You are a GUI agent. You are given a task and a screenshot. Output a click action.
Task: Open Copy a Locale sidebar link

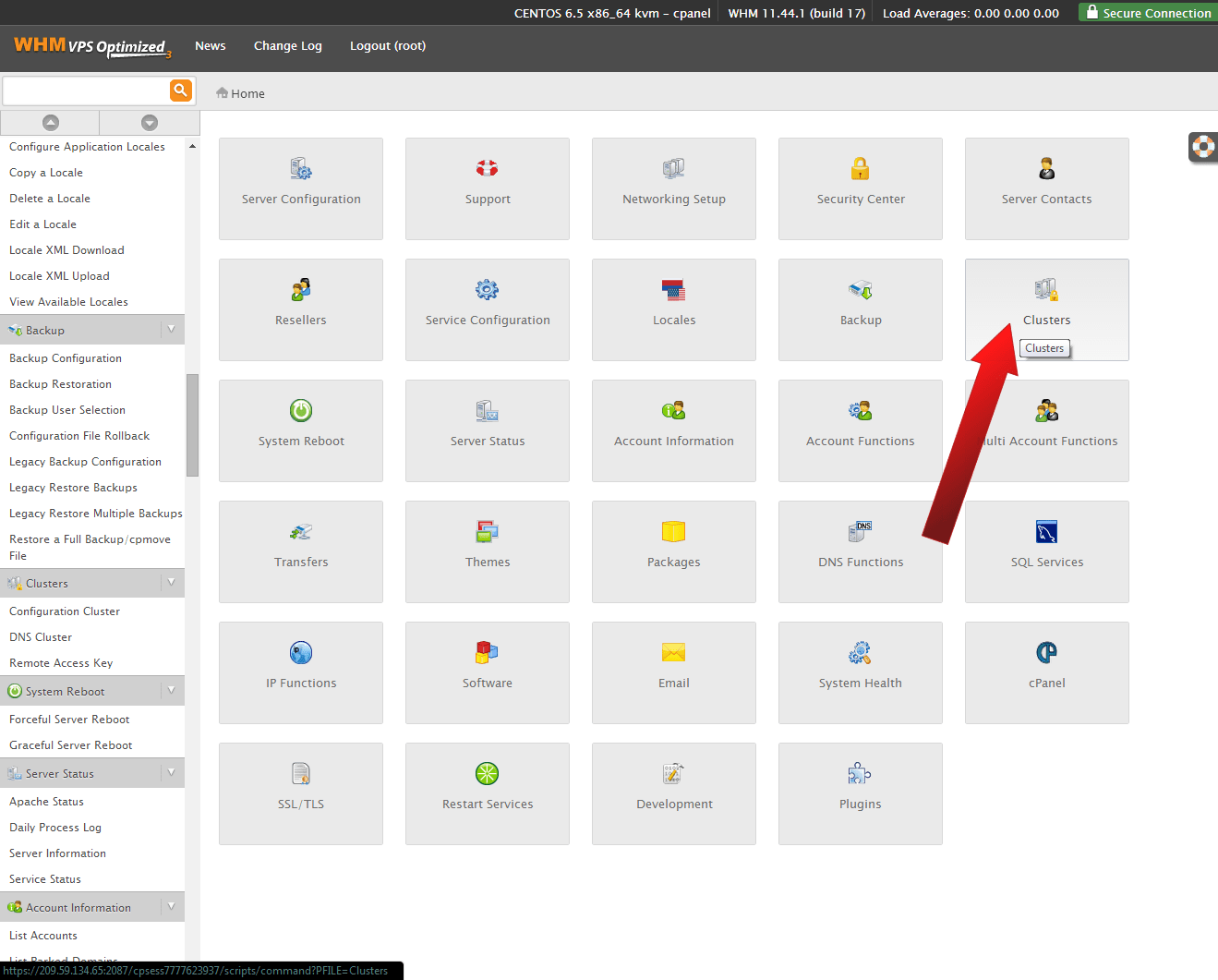pos(46,172)
